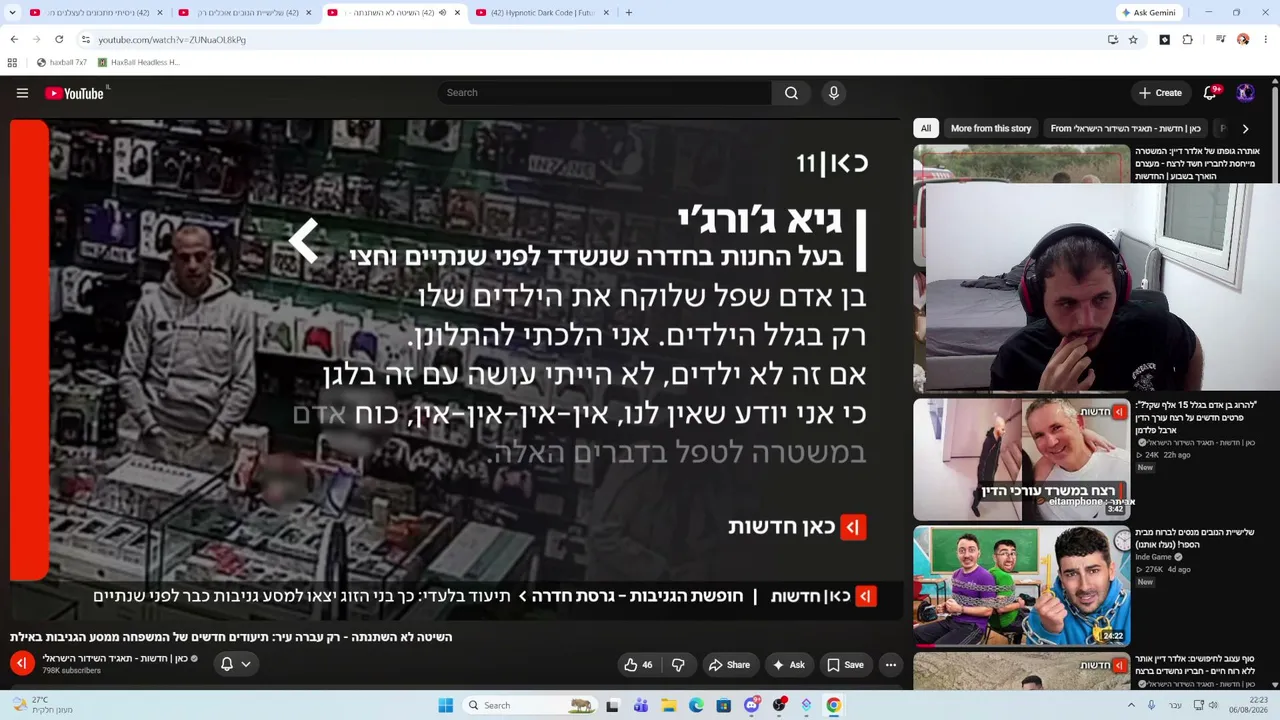The image size is (1280, 720).
Task: Open Chrome extensions puzzle icon
Action: (x=1188, y=40)
